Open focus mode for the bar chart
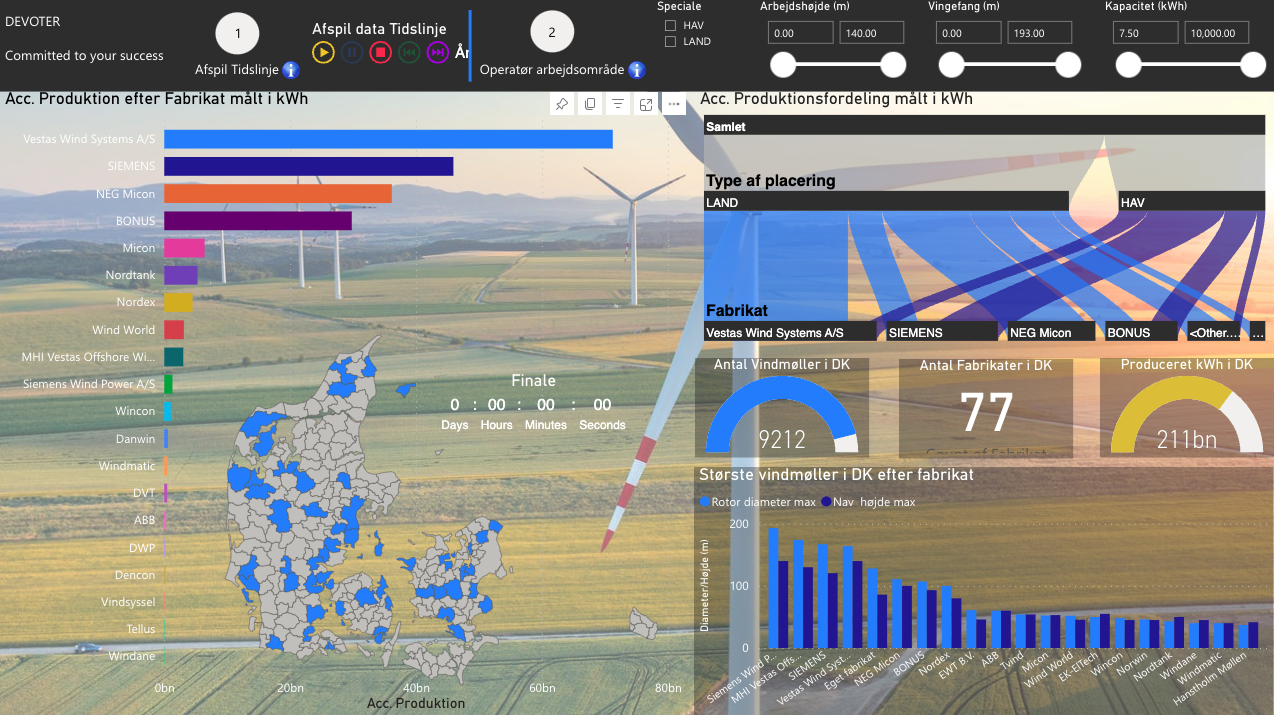This screenshot has height=715, width=1274. coord(646,104)
